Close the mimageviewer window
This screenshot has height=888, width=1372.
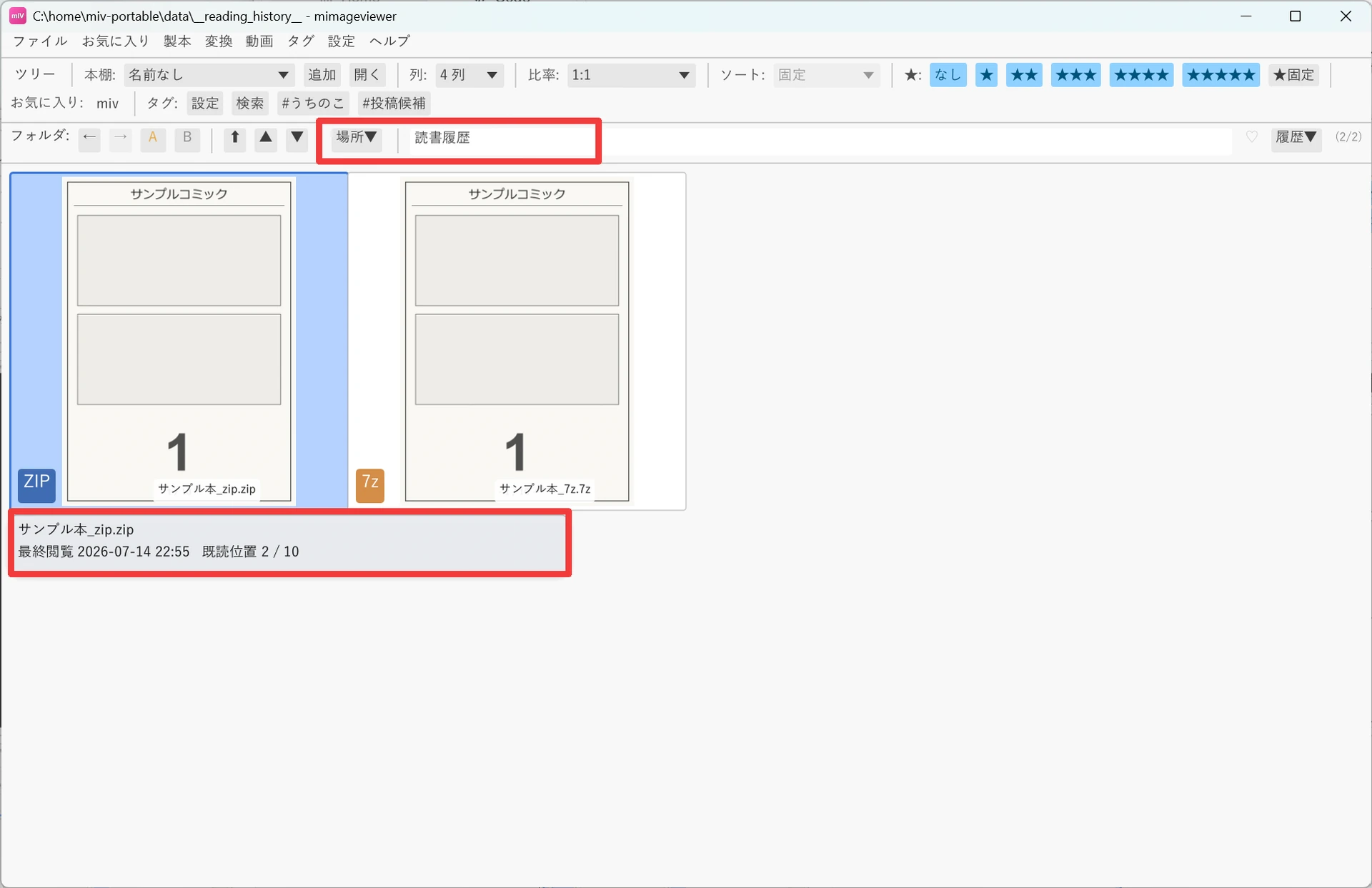(1346, 16)
